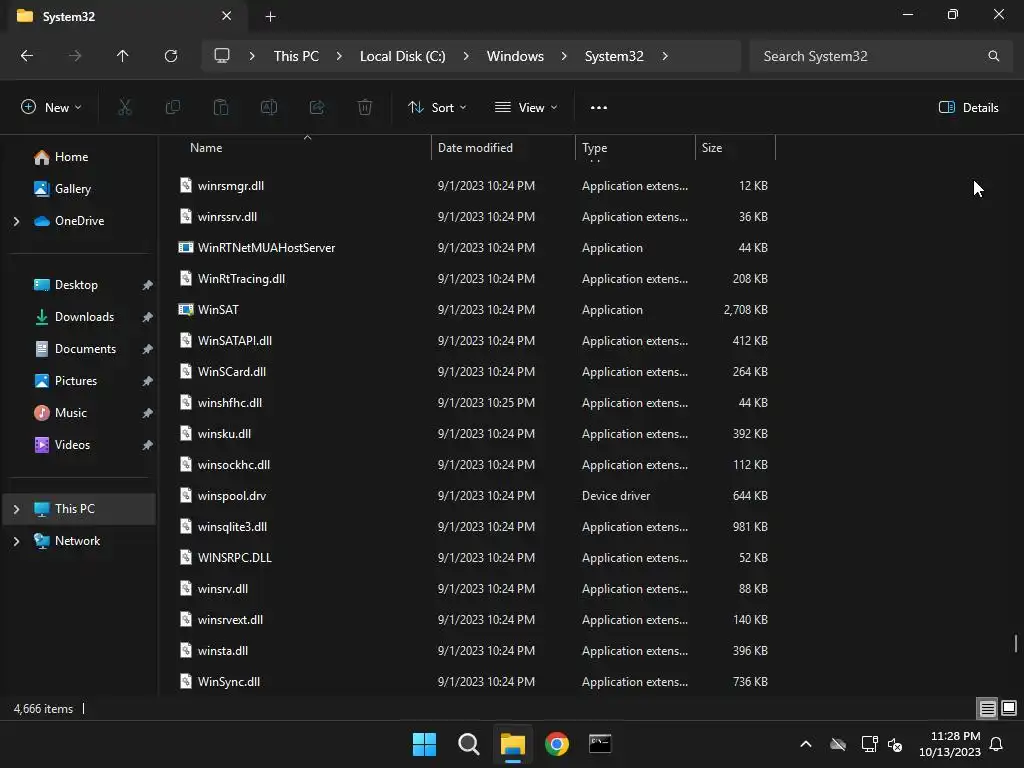Click the Copy toolbar icon
The height and width of the screenshot is (768, 1024).
point(173,107)
